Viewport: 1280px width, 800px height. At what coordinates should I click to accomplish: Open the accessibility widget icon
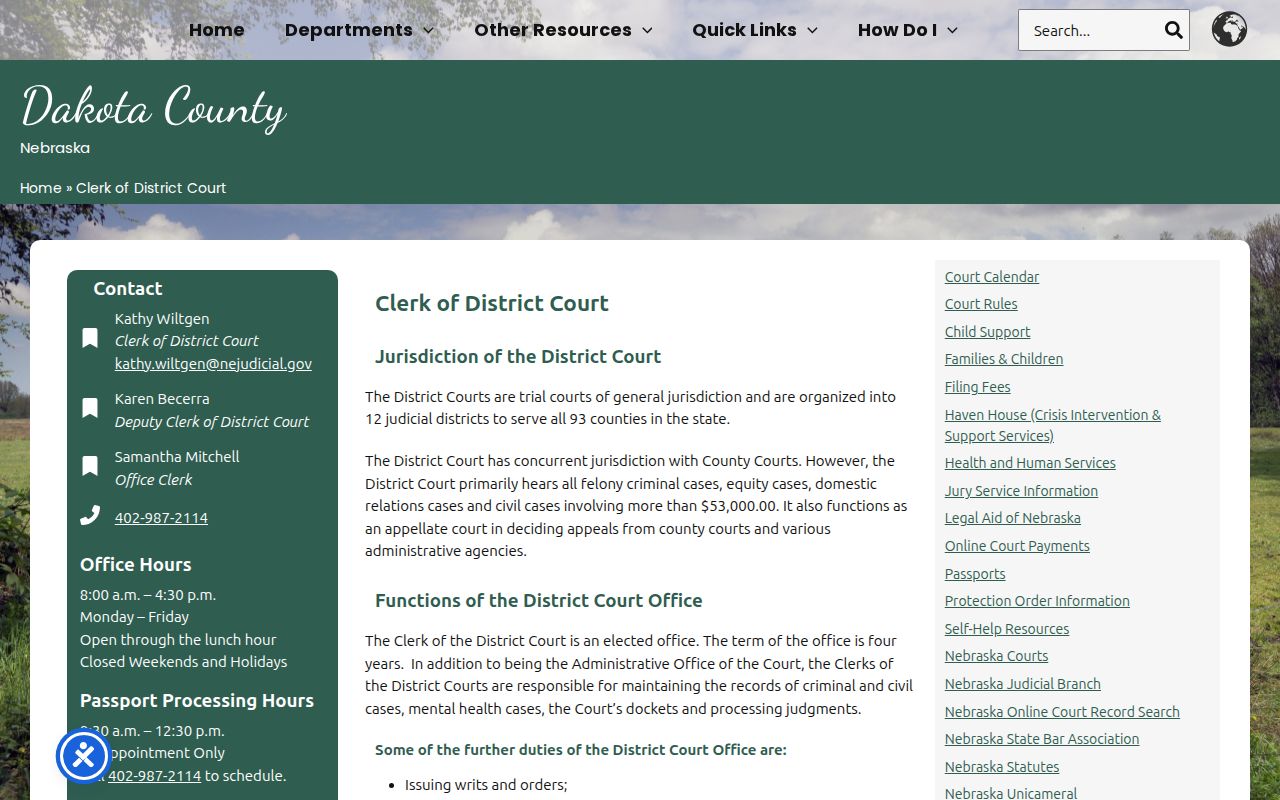[83, 756]
